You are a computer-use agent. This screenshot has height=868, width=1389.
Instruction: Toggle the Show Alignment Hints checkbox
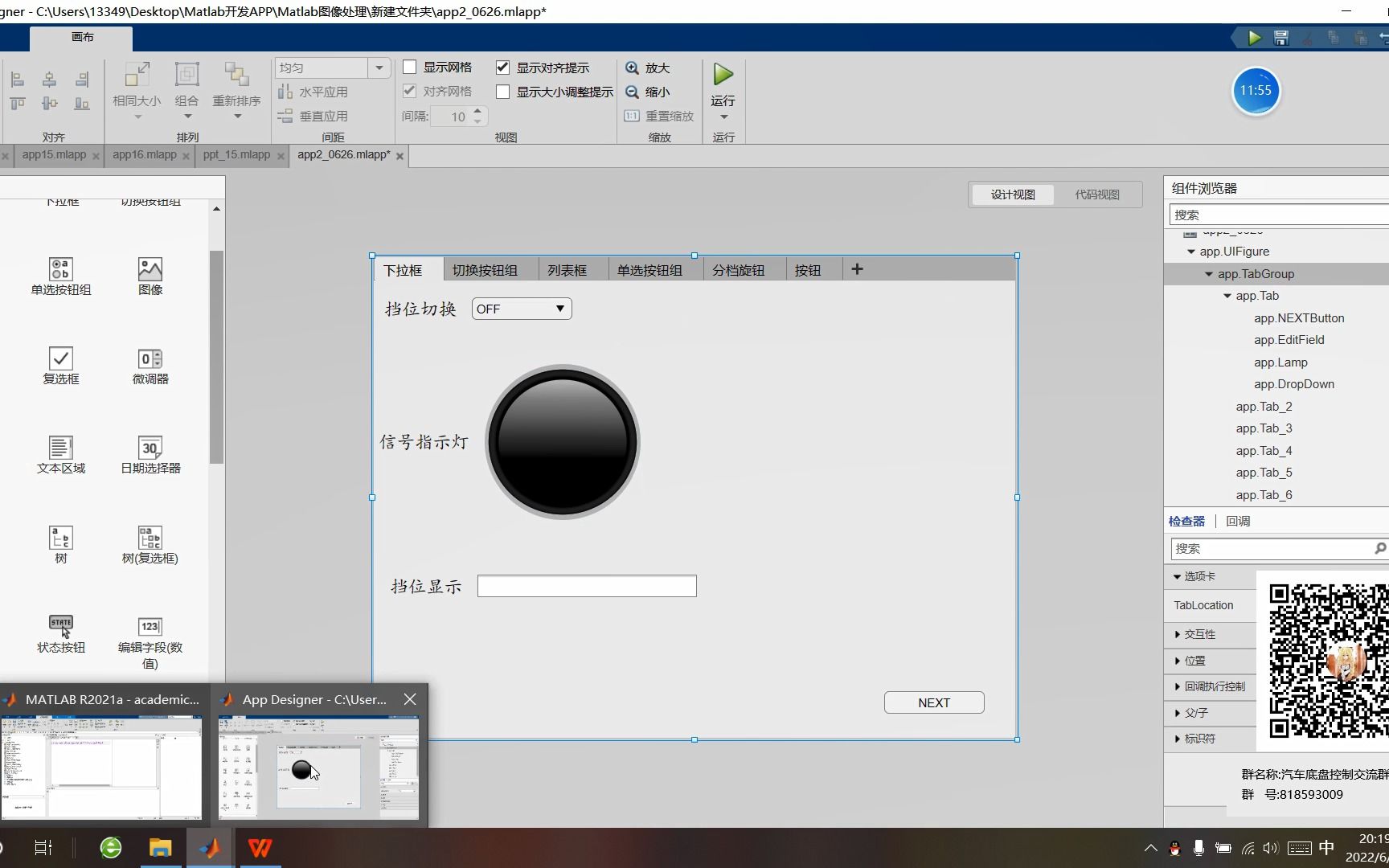[x=503, y=67]
